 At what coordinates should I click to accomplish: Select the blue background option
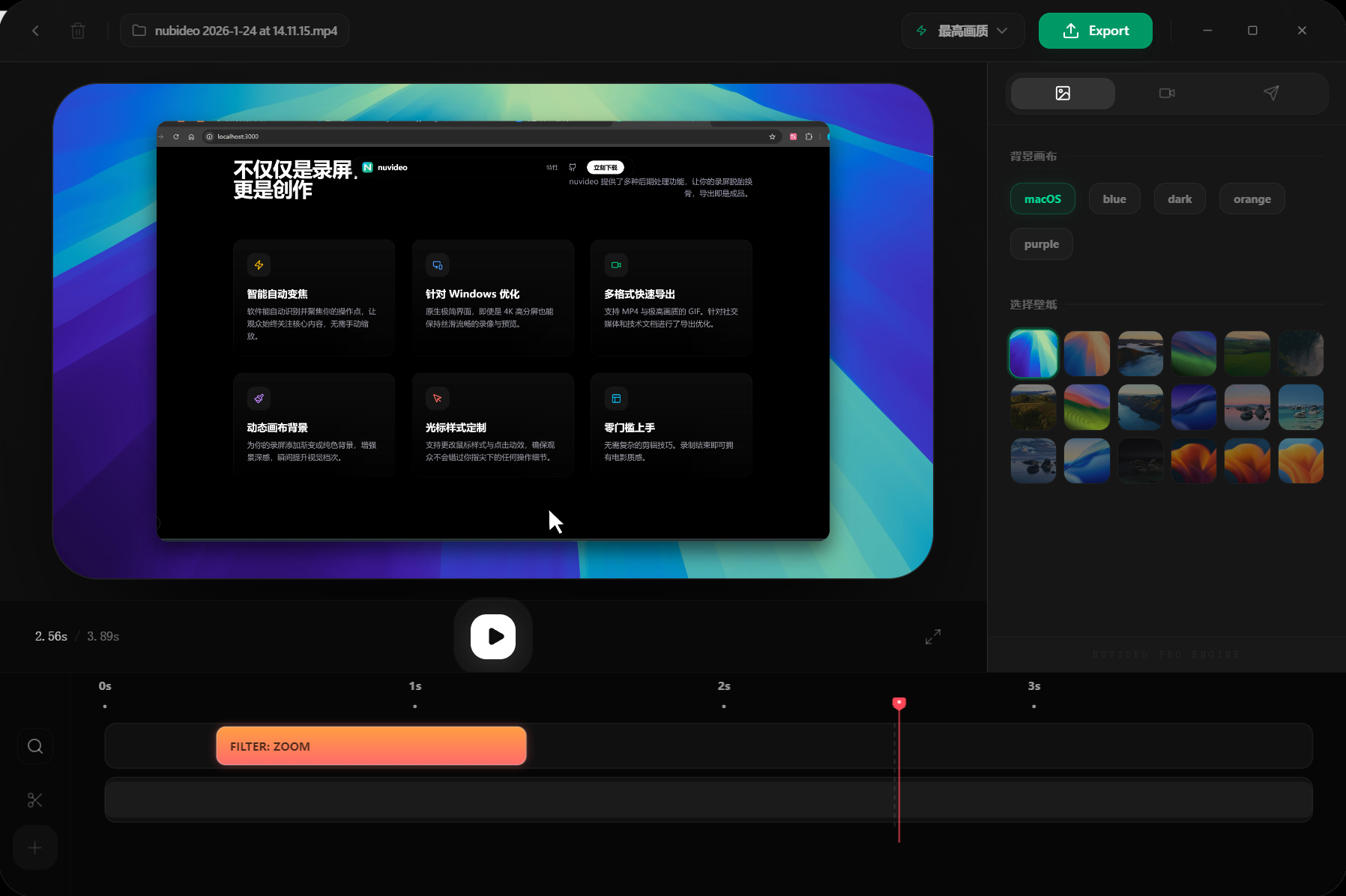click(1114, 199)
